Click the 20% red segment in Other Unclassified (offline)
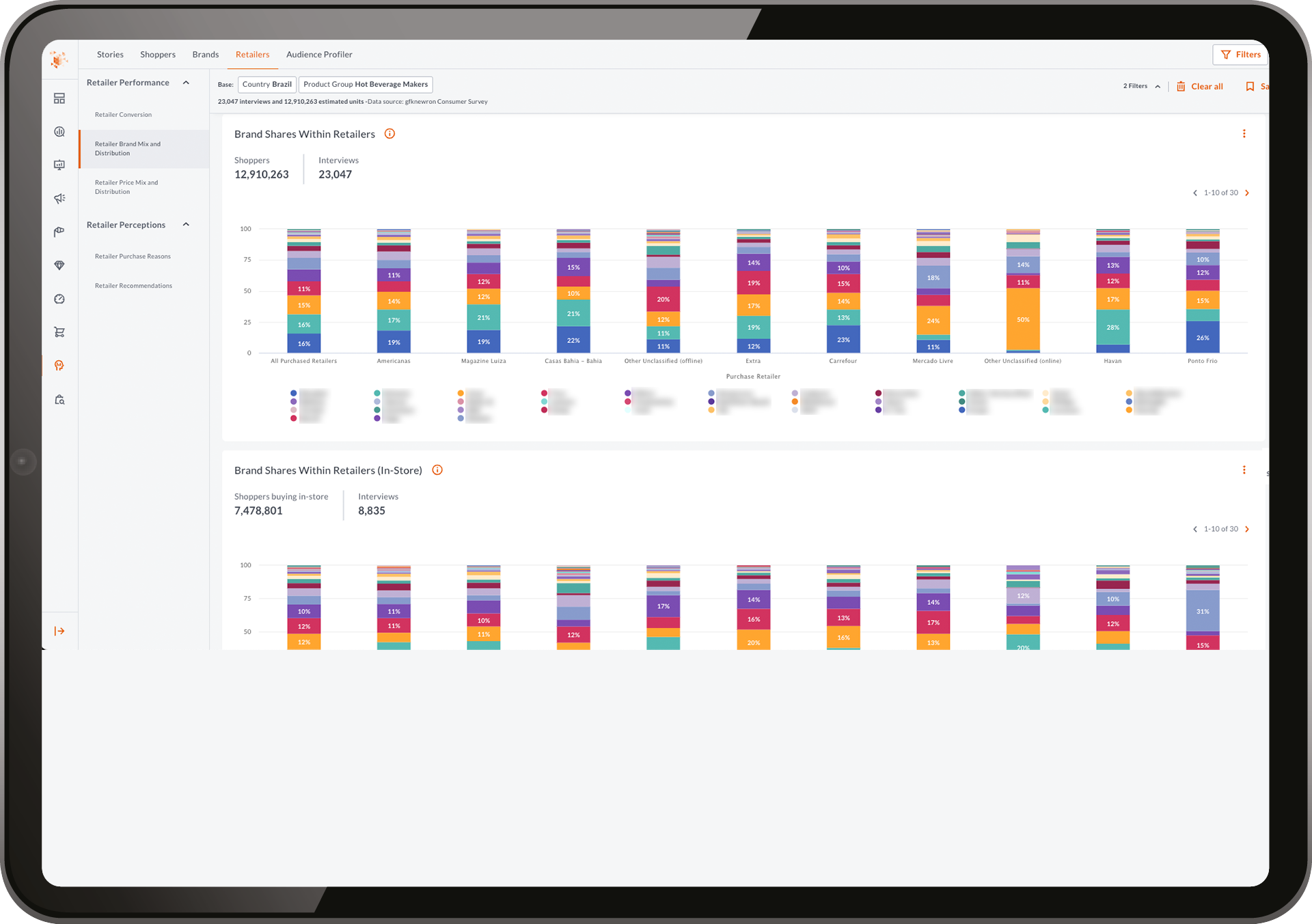The height and width of the screenshot is (924, 1312). [x=664, y=299]
